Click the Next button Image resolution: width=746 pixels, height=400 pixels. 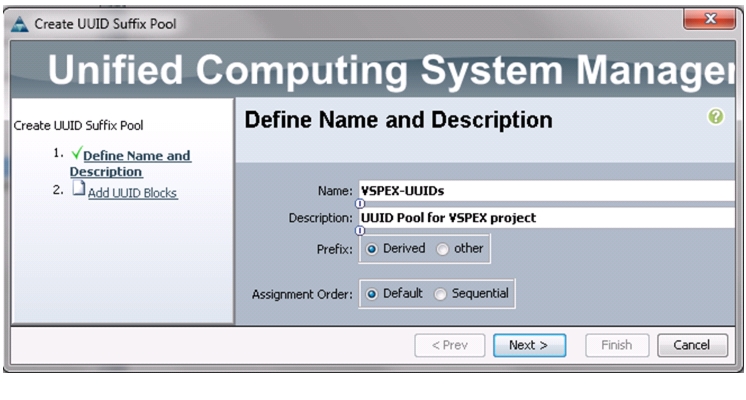tap(530, 345)
